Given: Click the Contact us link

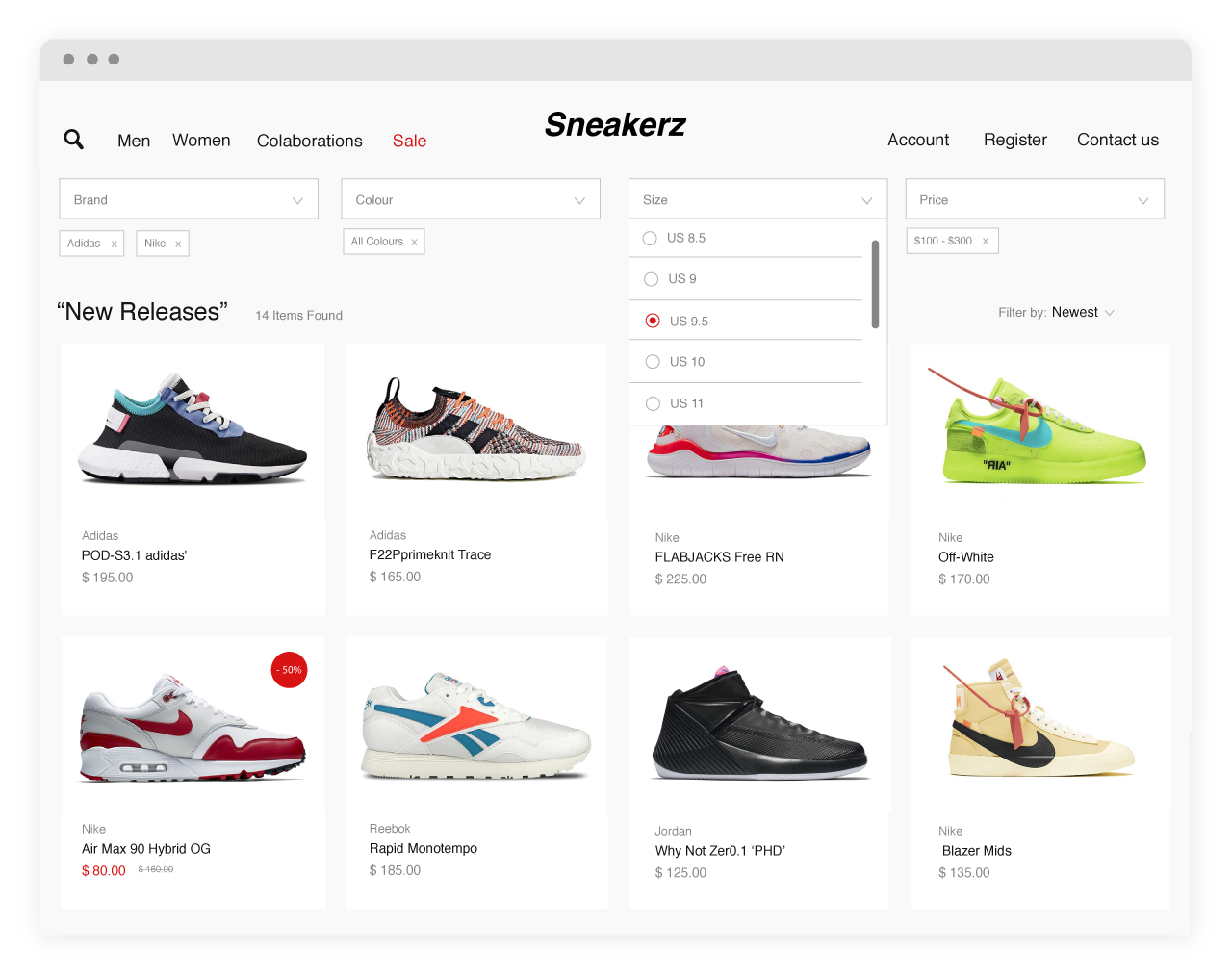Looking at the screenshot, I should tap(1117, 140).
